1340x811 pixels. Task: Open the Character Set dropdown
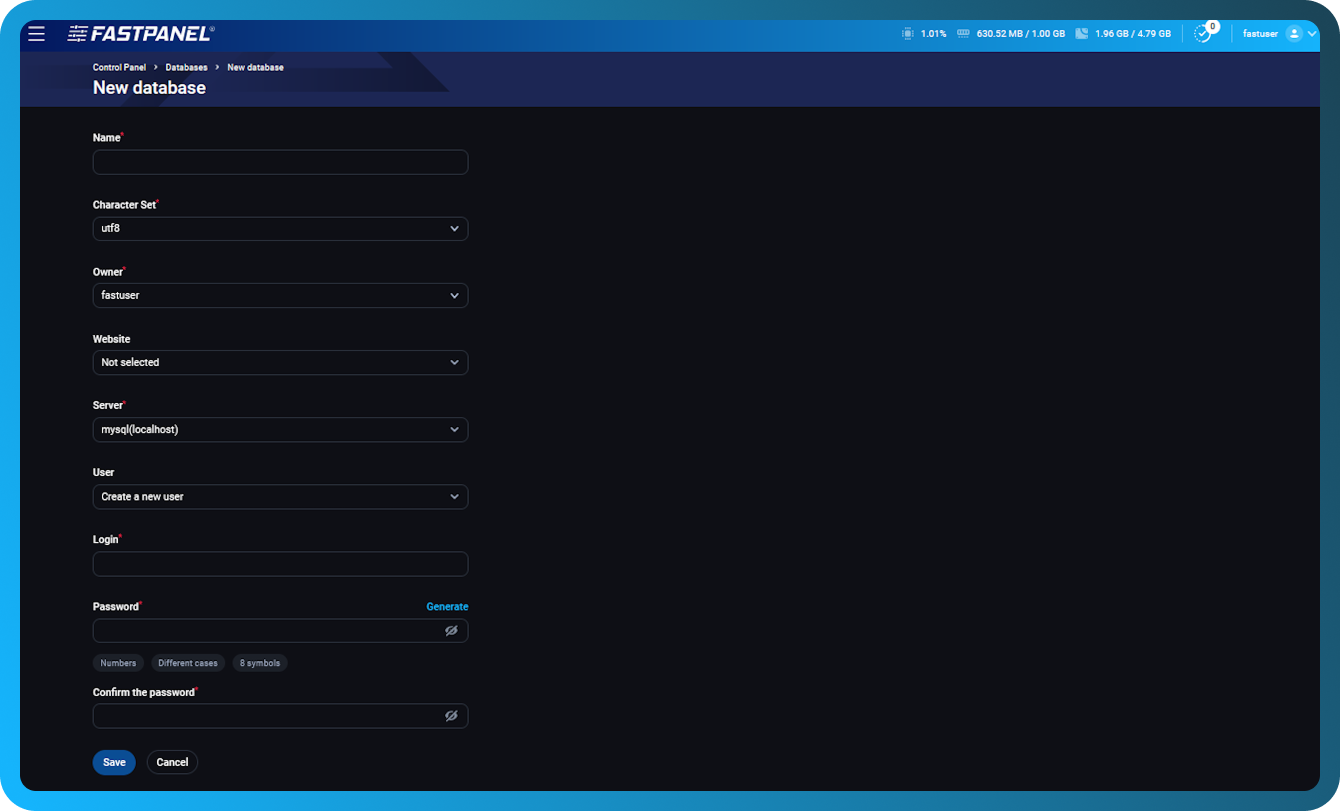(280, 228)
